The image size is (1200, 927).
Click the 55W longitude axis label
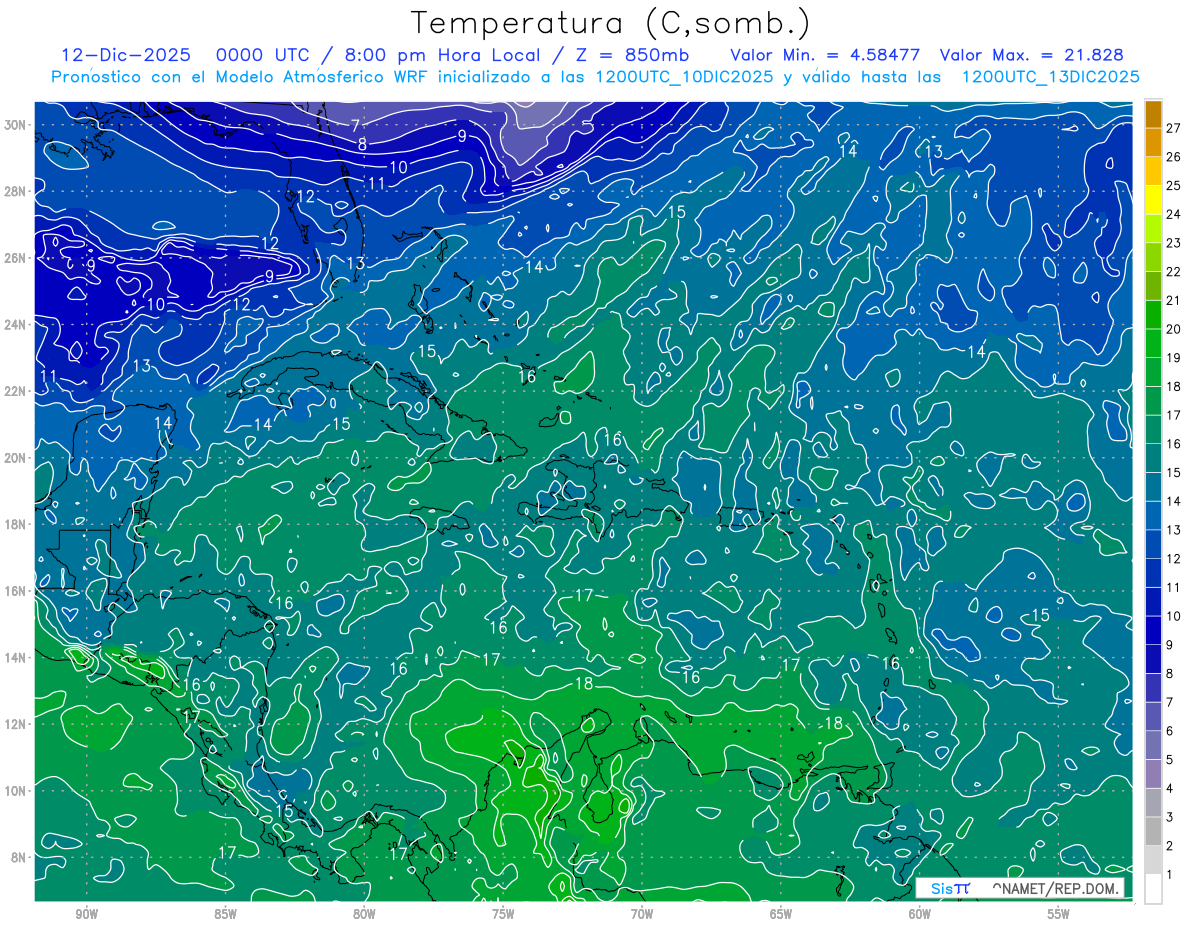click(1059, 914)
